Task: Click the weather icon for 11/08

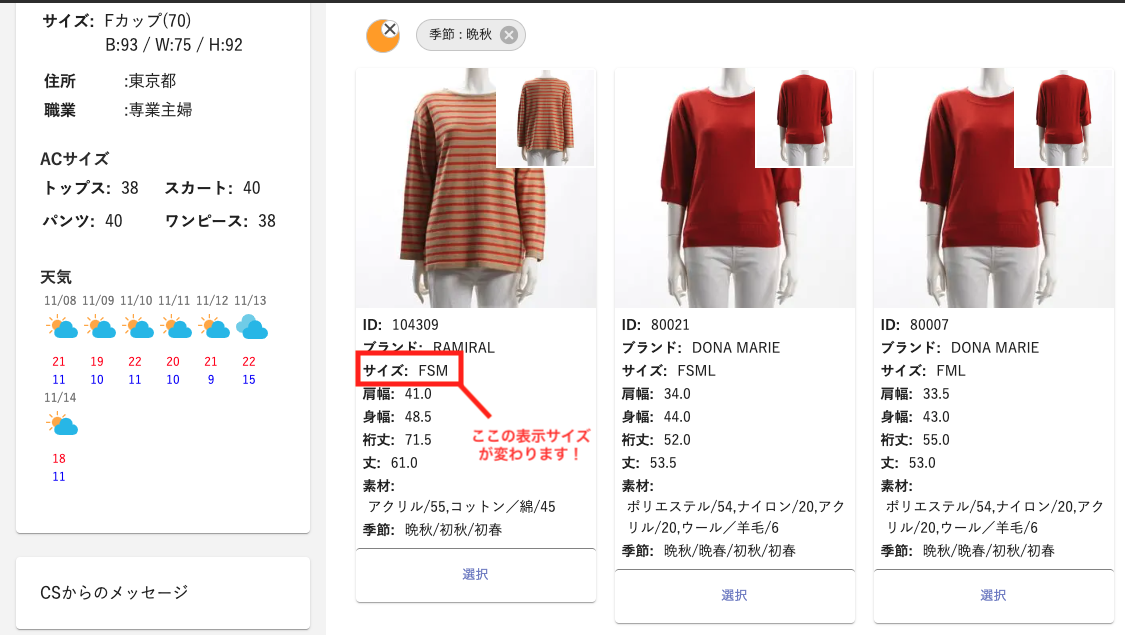Action: pos(62,327)
